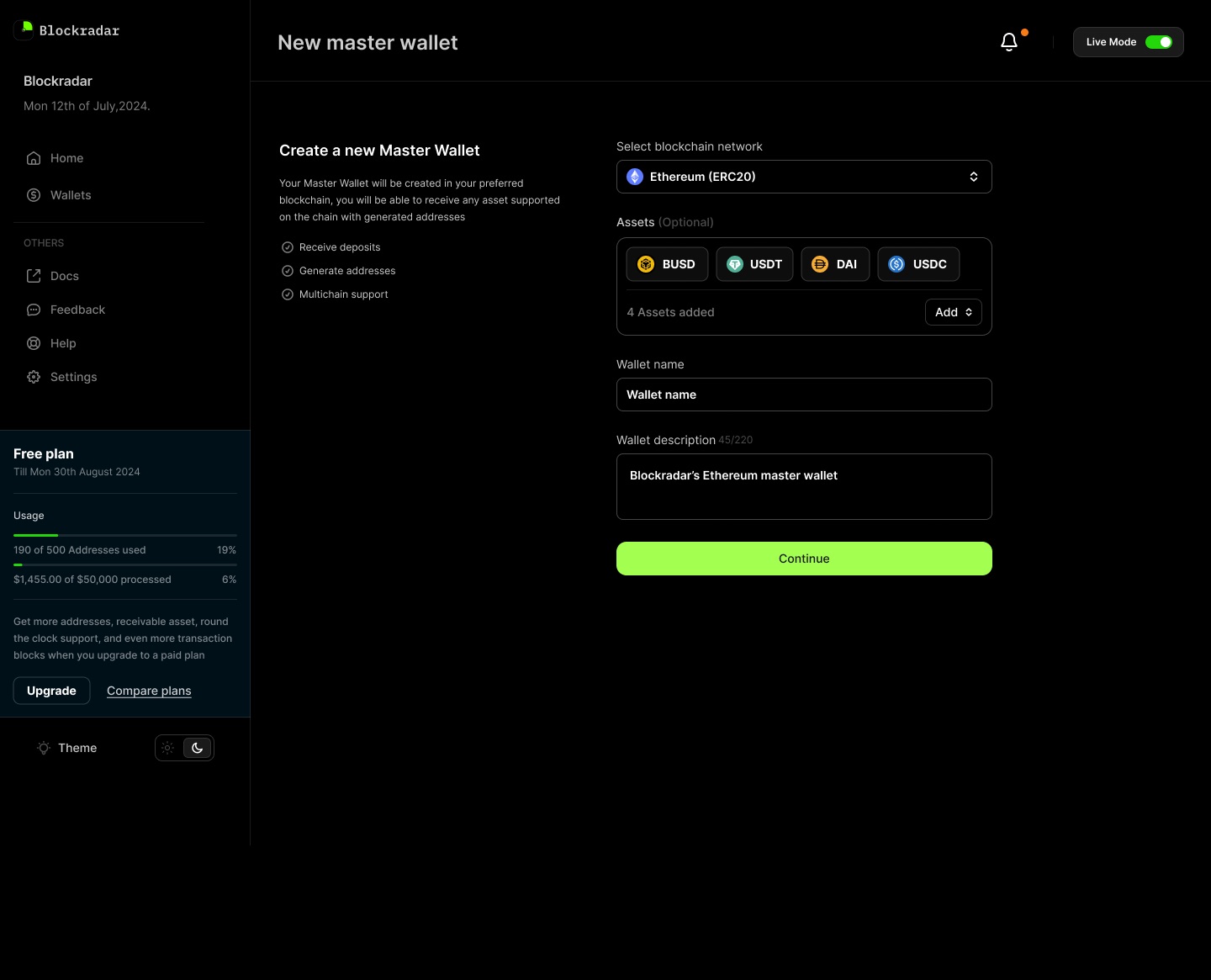This screenshot has width=1211, height=980.
Task: Open Help in sidebar
Action: click(x=51, y=343)
